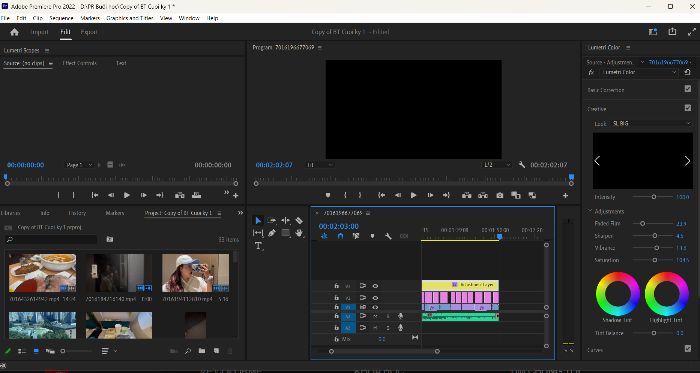This screenshot has height=373, width=700.
Task: Click the Export Frame camera icon
Action: (500, 195)
